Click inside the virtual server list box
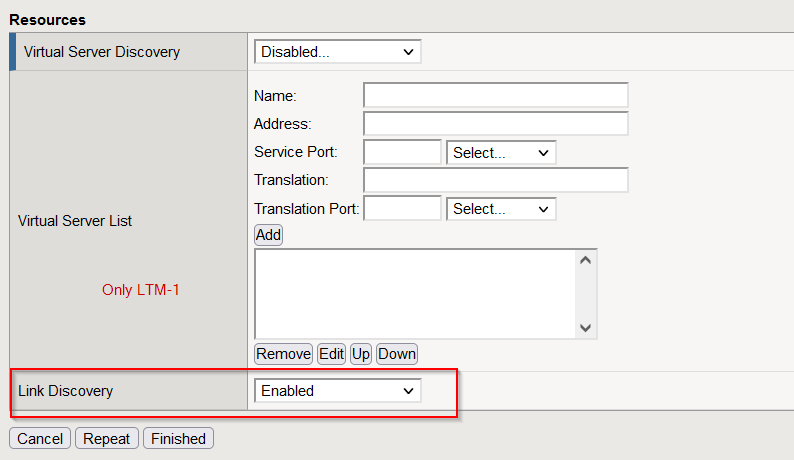This screenshot has height=460, width=794. tap(415, 294)
